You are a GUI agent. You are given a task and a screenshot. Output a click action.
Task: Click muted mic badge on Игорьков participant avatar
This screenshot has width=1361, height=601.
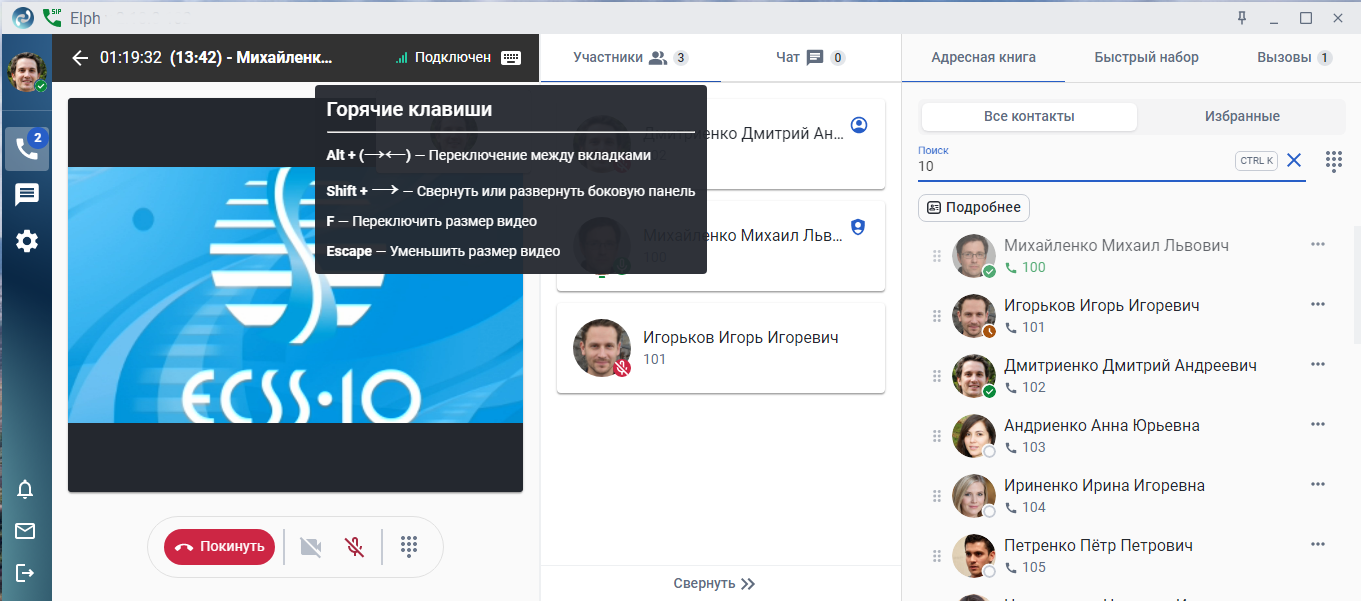tap(622, 368)
